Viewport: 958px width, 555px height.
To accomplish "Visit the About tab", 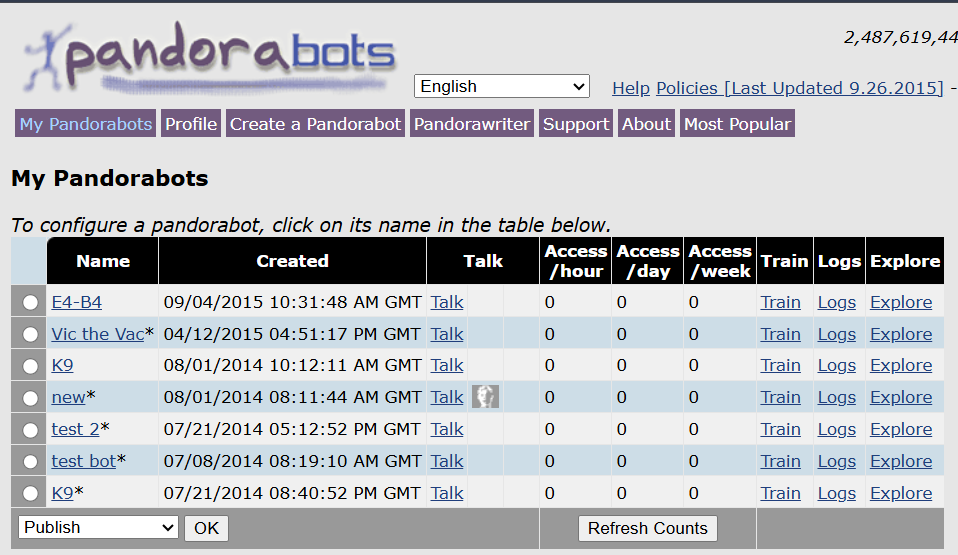I will (646, 123).
